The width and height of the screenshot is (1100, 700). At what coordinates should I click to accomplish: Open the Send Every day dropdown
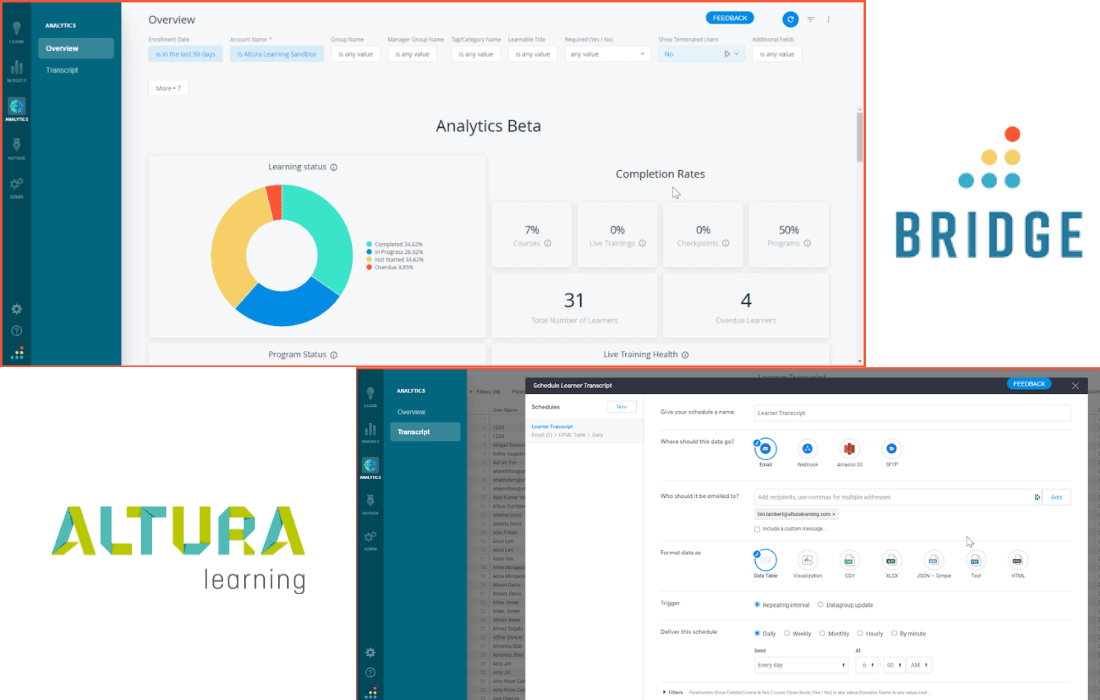pos(801,665)
